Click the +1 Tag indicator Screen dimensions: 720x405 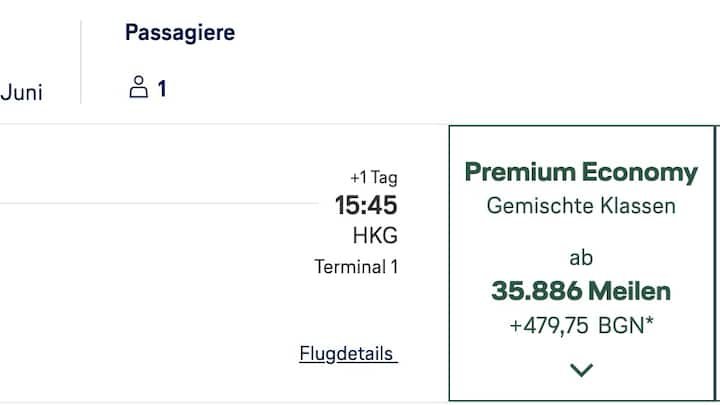point(374,177)
